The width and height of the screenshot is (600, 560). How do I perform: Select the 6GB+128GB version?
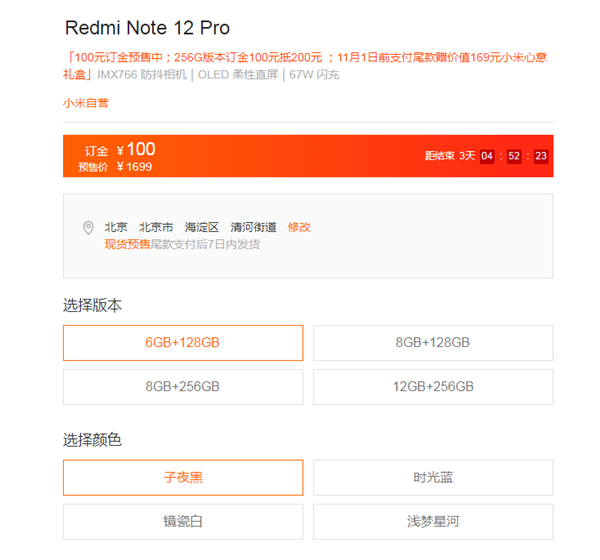(x=183, y=343)
